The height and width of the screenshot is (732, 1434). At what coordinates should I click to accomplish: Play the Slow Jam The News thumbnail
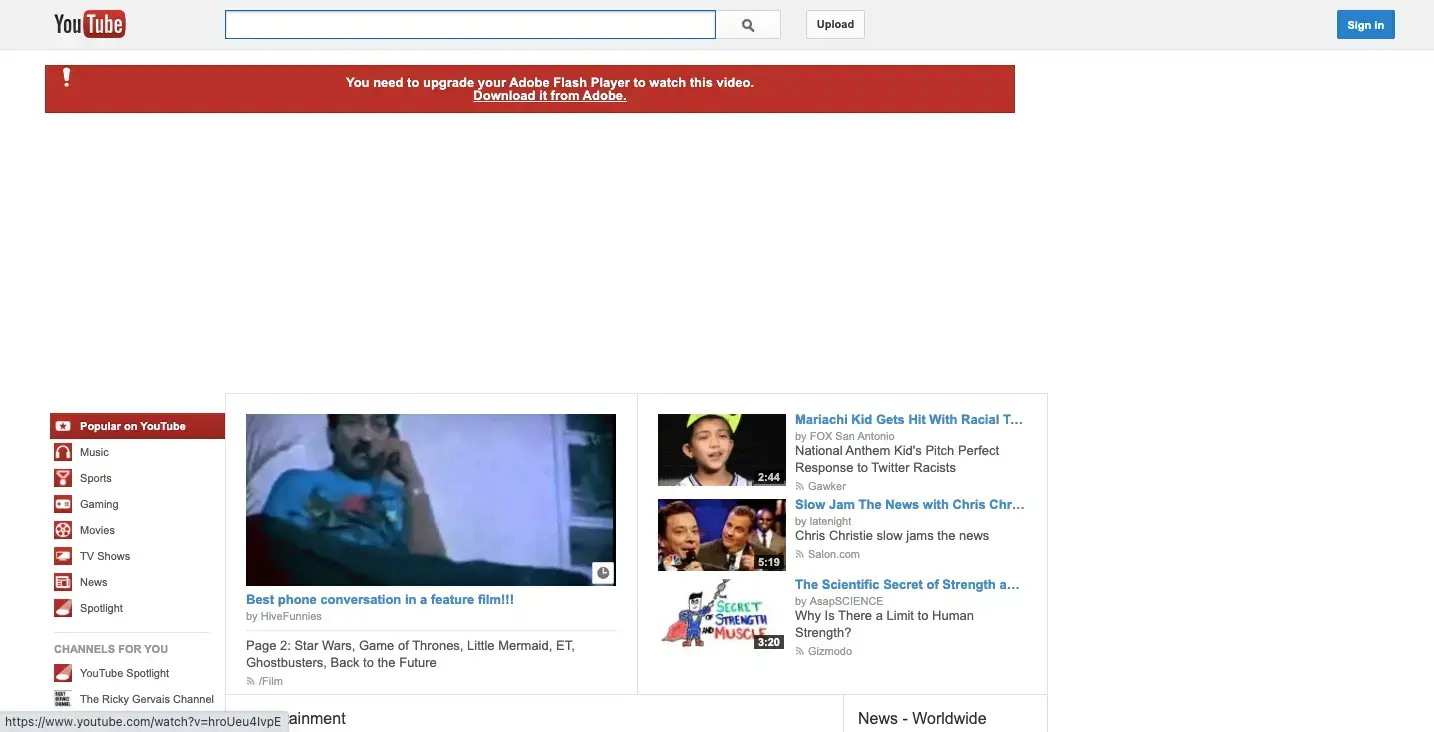tap(722, 535)
